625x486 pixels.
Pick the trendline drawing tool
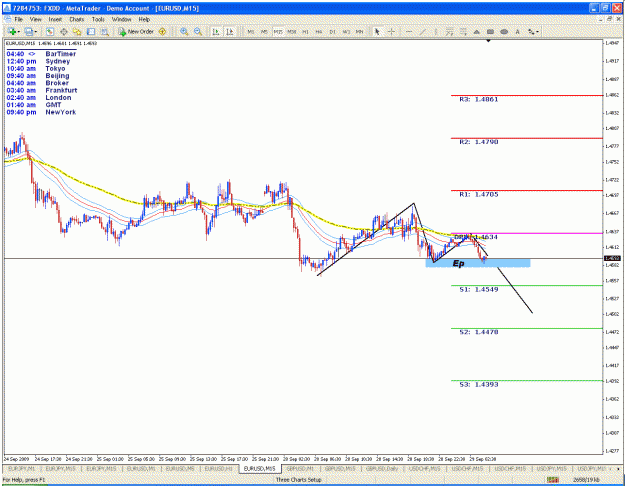[x=423, y=31]
